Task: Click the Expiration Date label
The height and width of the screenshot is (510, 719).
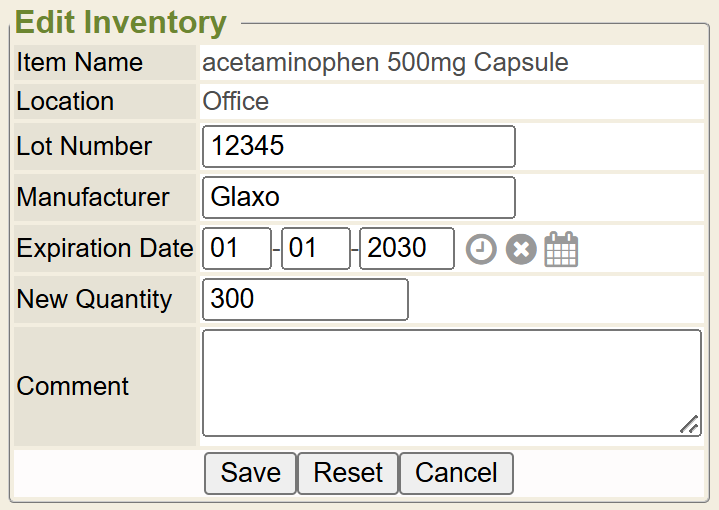Action: click(105, 249)
